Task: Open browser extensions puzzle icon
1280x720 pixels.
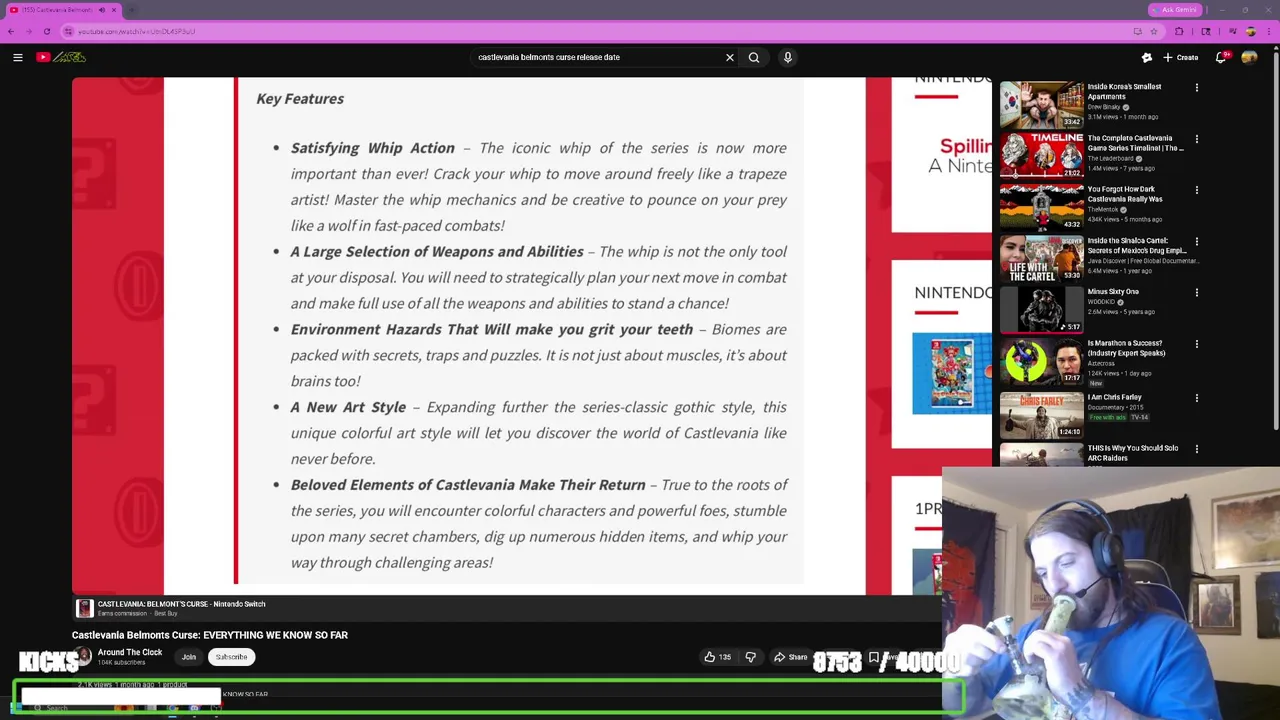Action: tap(1179, 31)
